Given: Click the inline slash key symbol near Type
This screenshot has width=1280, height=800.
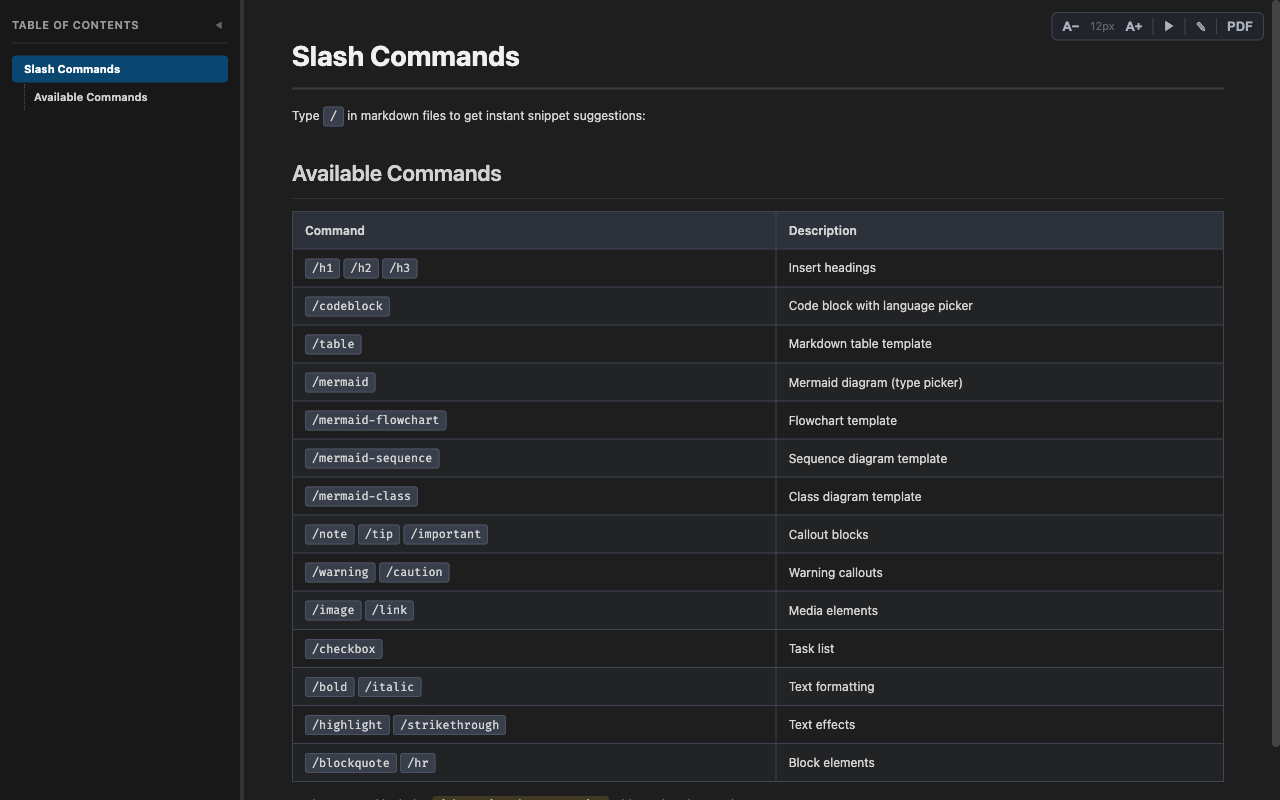Looking at the screenshot, I should pyautogui.click(x=333, y=116).
